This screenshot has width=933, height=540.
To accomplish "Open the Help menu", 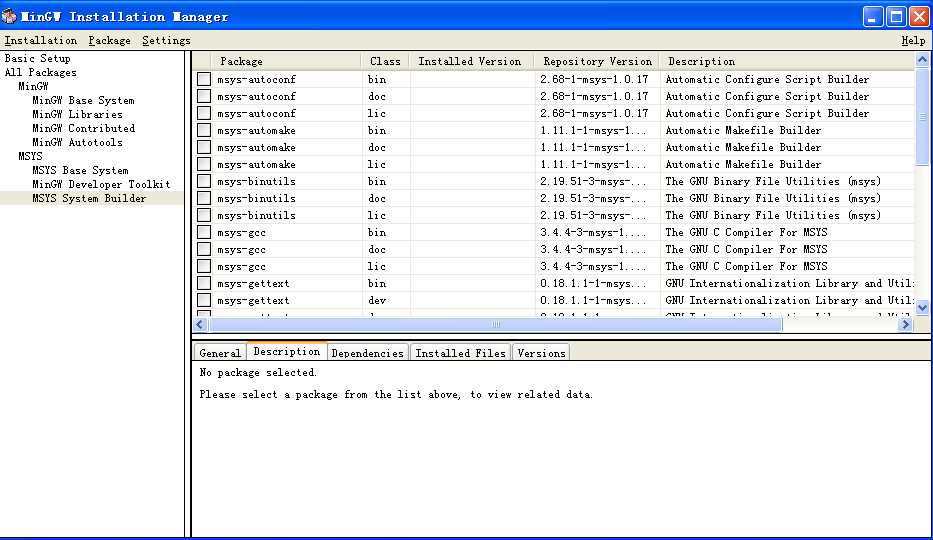I will [x=913, y=40].
